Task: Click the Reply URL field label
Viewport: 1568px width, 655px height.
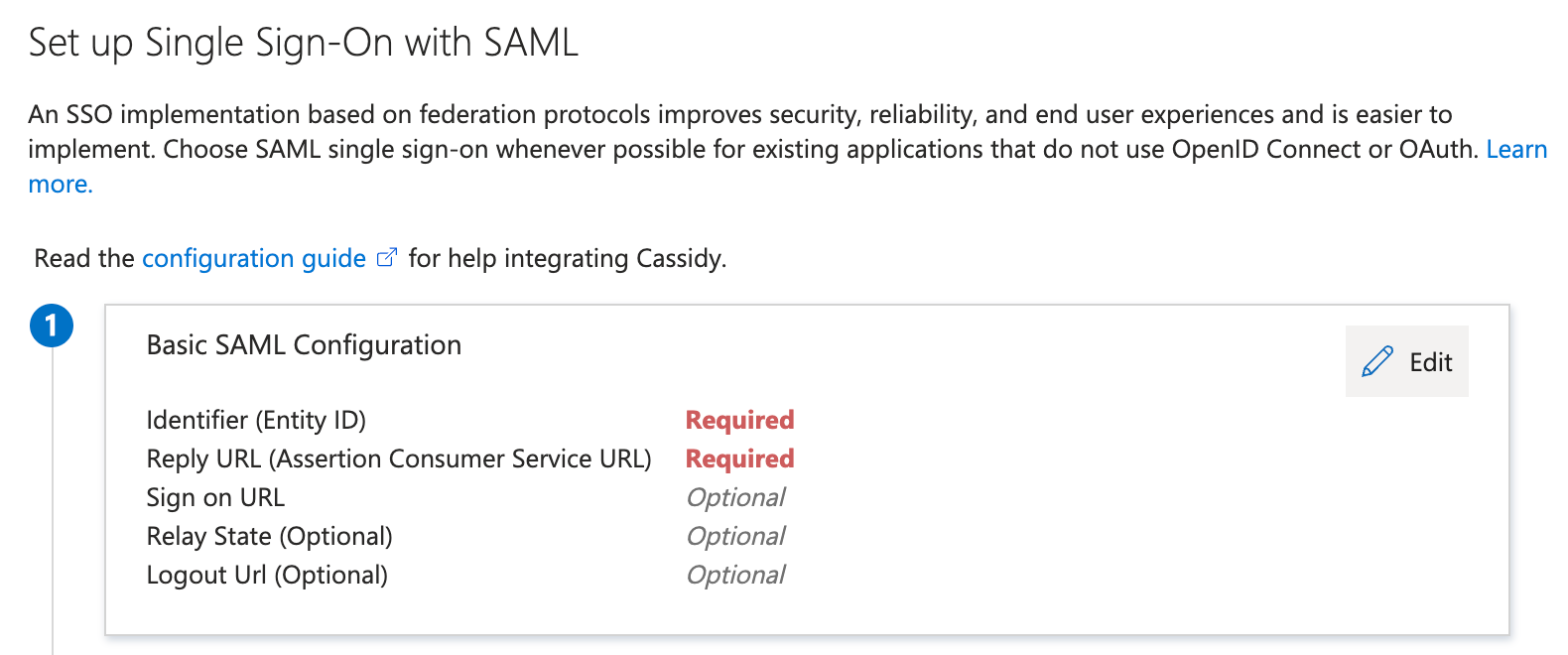Action: [399, 458]
